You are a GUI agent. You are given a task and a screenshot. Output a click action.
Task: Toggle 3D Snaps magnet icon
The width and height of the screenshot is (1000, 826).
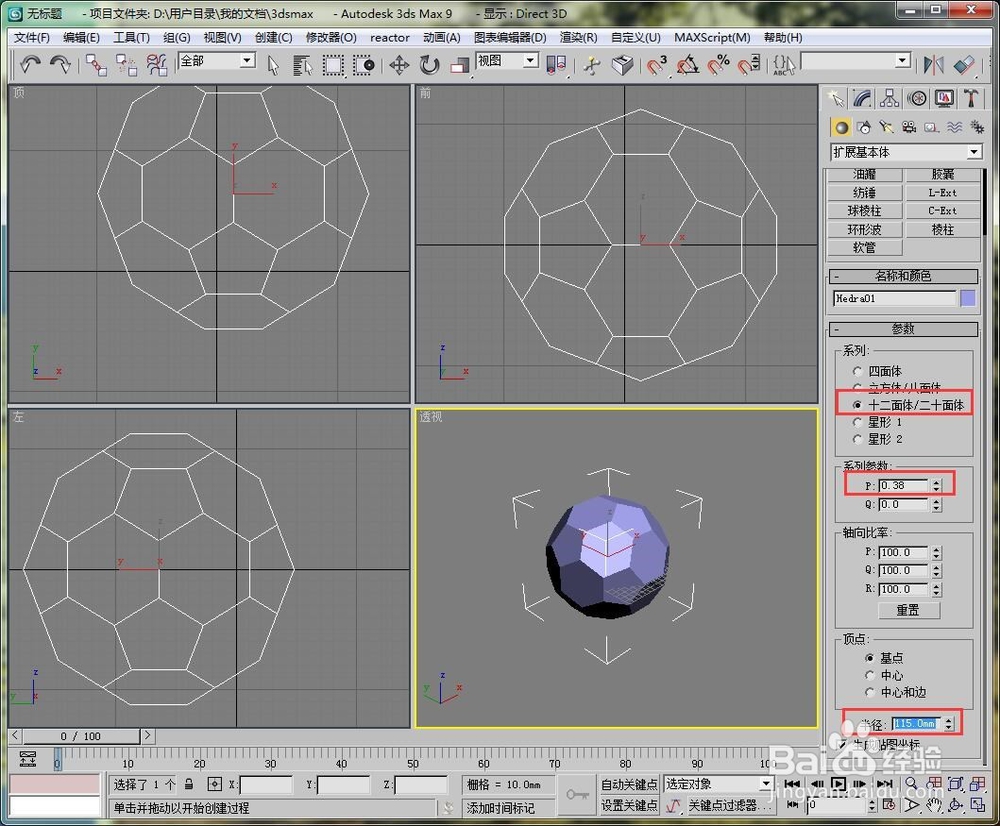click(x=656, y=65)
